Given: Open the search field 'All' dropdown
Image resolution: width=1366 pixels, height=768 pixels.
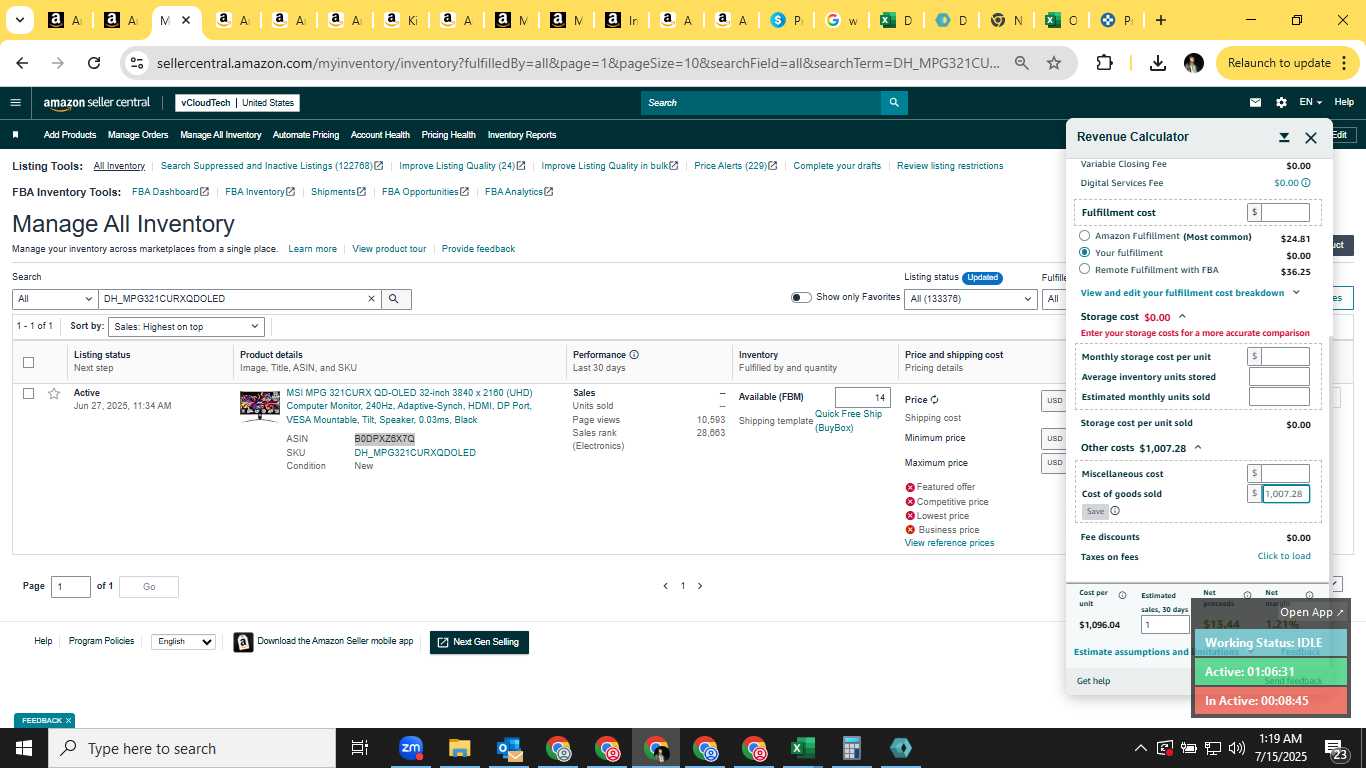Looking at the screenshot, I should [54, 299].
